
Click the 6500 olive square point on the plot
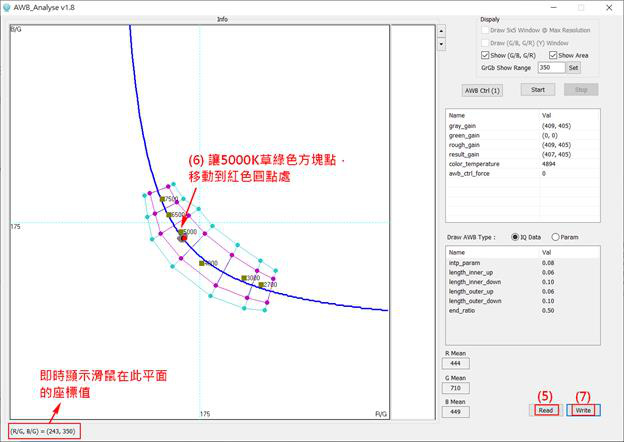coord(169,215)
